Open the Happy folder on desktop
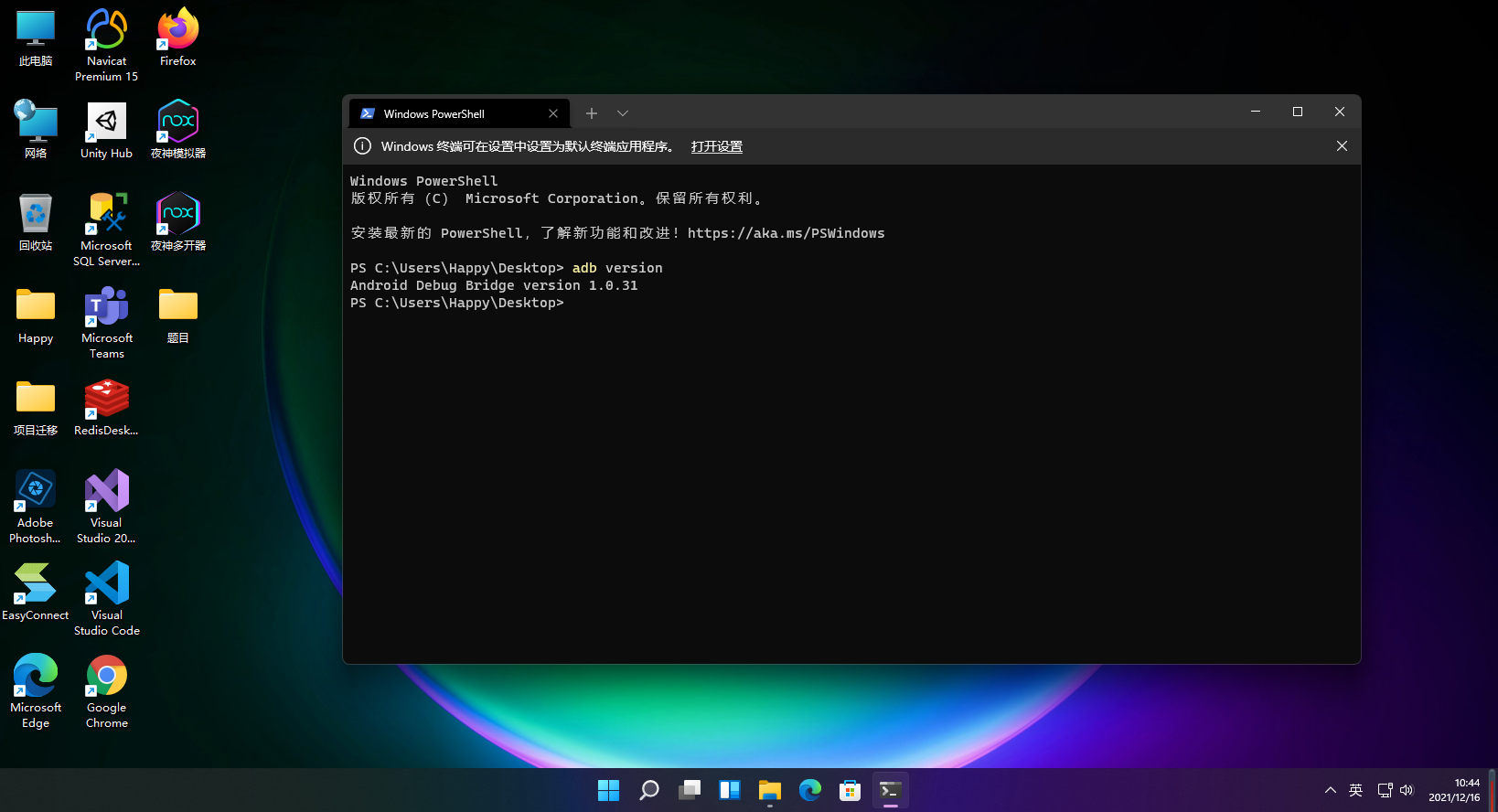This screenshot has height=812, width=1498. [36, 315]
